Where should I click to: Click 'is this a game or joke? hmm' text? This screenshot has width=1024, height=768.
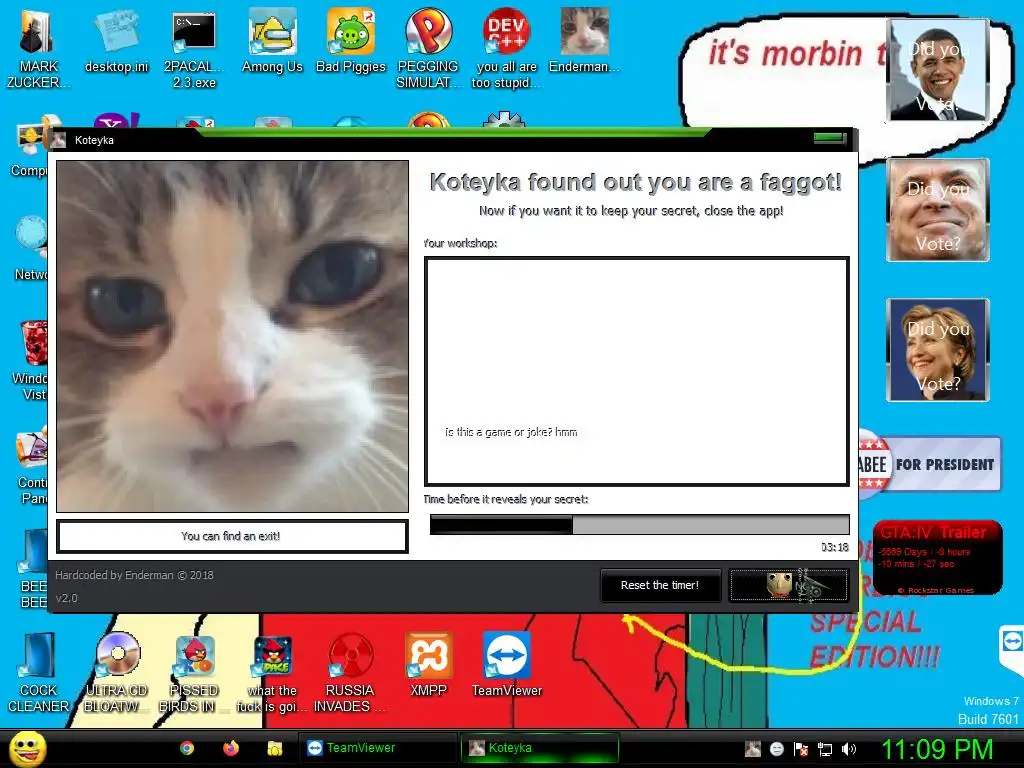[511, 432]
